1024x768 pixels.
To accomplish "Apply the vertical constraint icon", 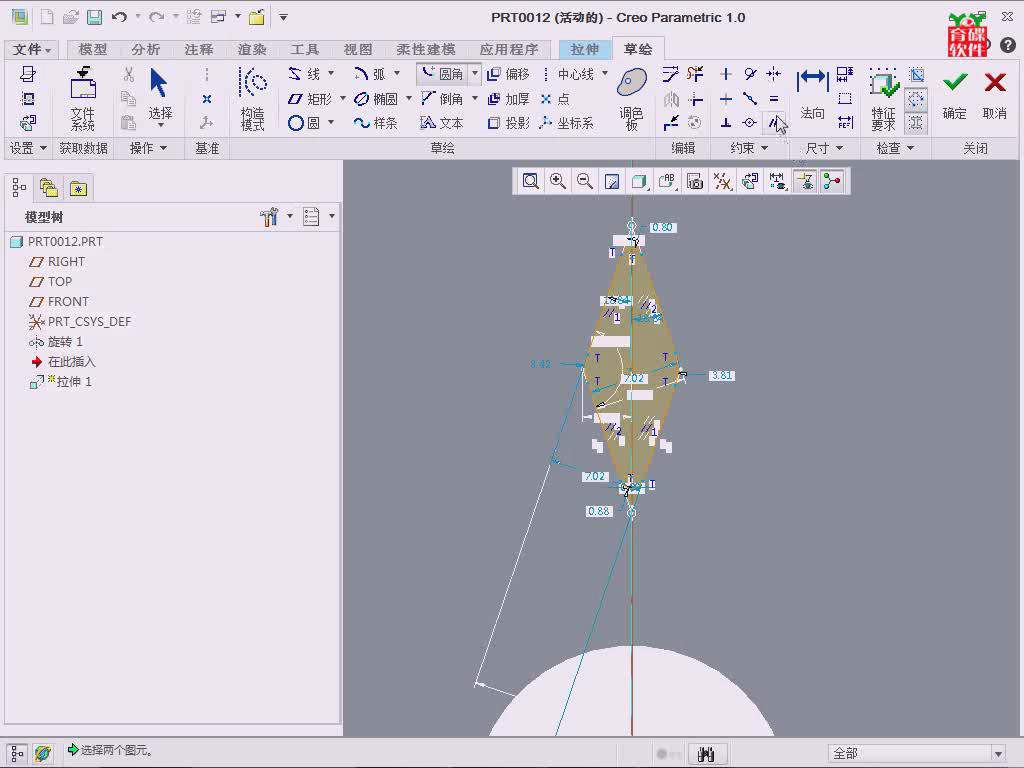I will pyautogui.click(x=726, y=74).
